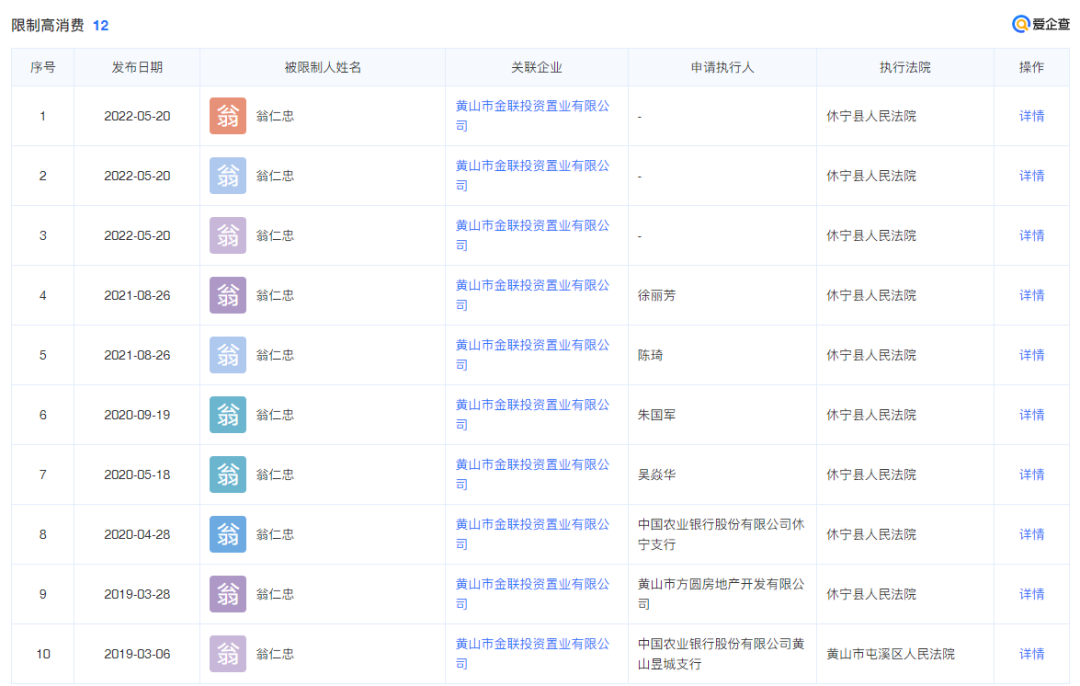Screen dimensions: 1080x686
Task: Select date 2020-05-18 cell
Action: click(137, 475)
